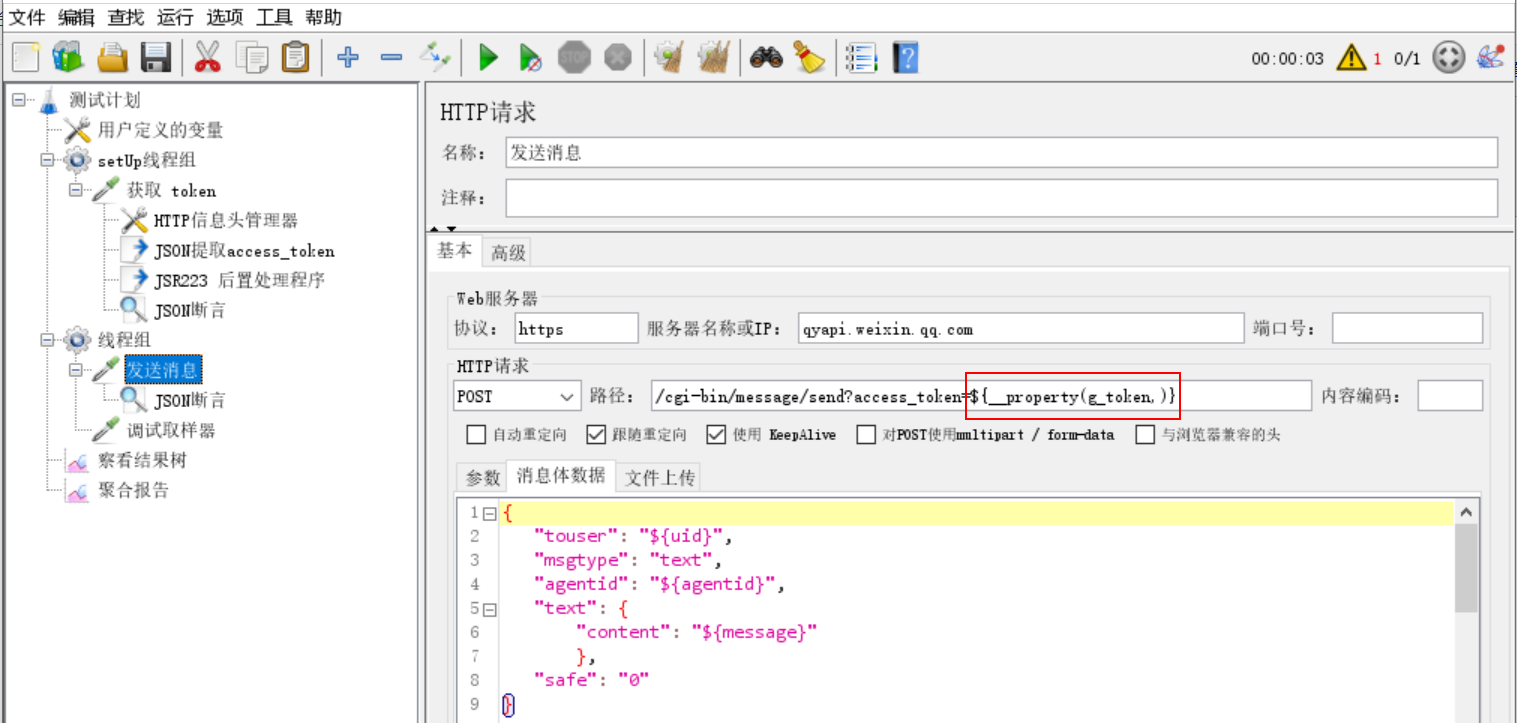
Task: Click the 名称 input field
Action: click(x=1001, y=153)
